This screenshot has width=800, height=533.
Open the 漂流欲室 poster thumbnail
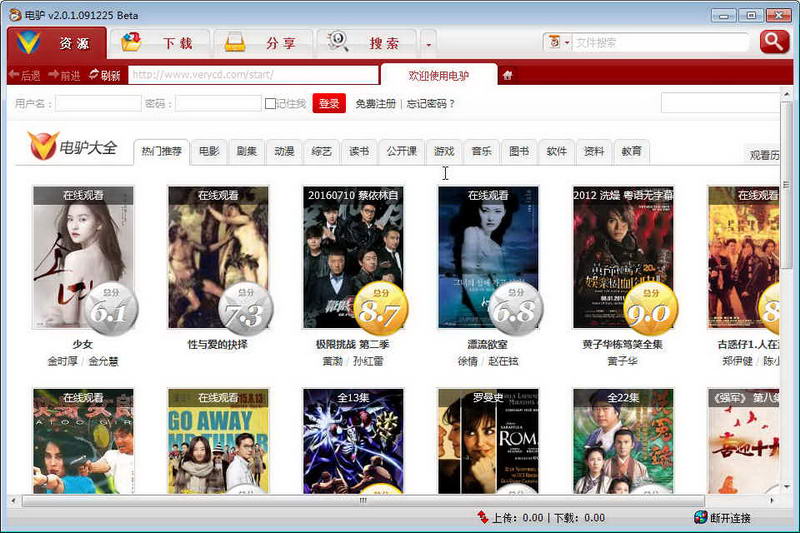[x=488, y=257]
